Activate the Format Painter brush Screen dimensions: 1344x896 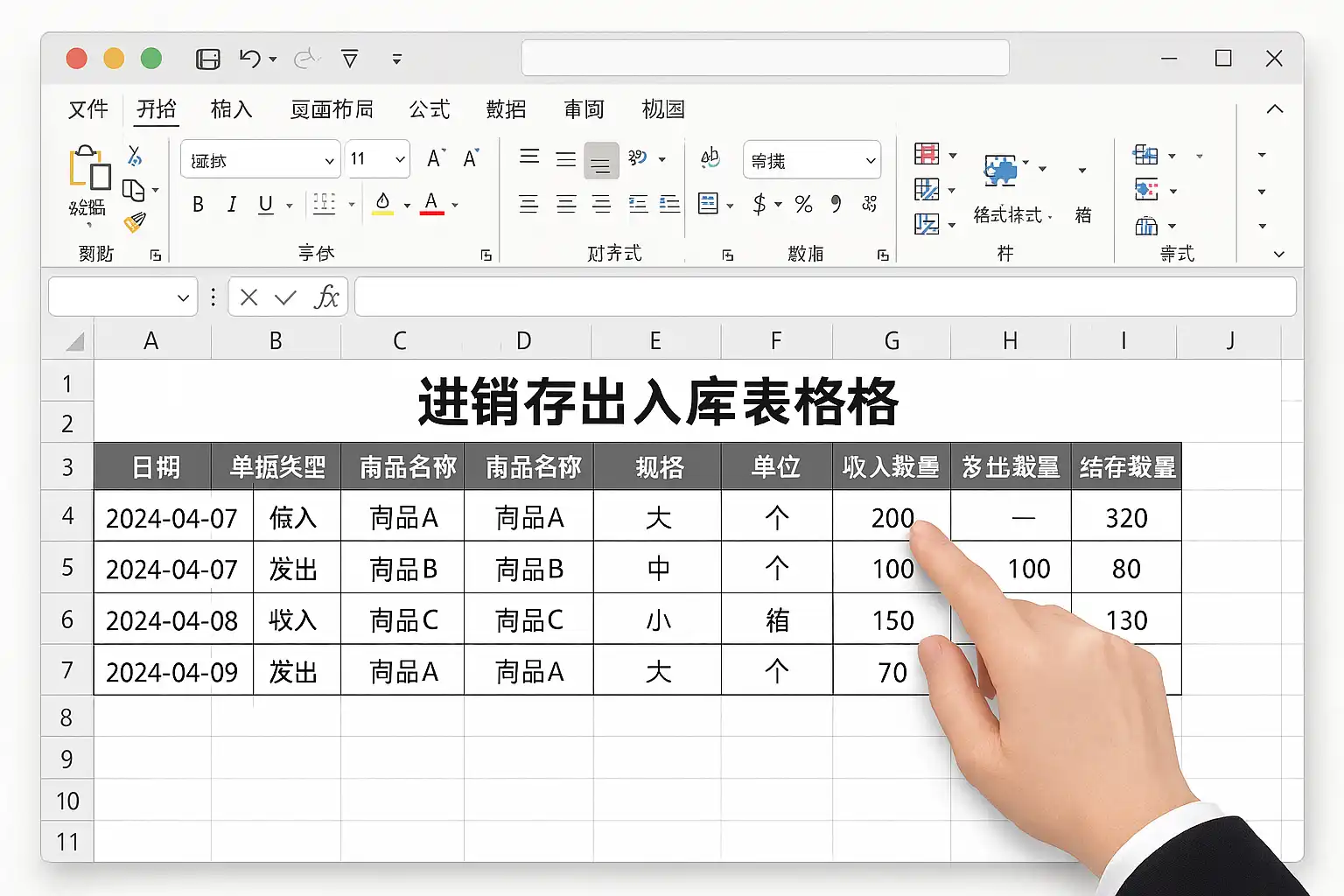pos(134,222)
